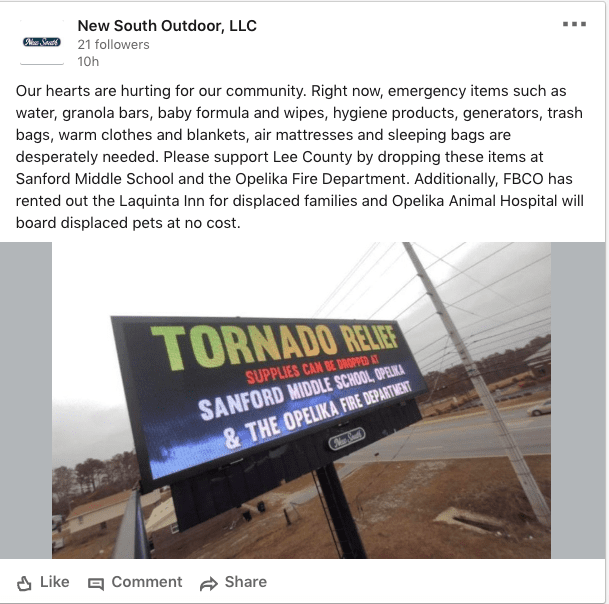Click the thumbs-up Like icon

tap(24, 583)
